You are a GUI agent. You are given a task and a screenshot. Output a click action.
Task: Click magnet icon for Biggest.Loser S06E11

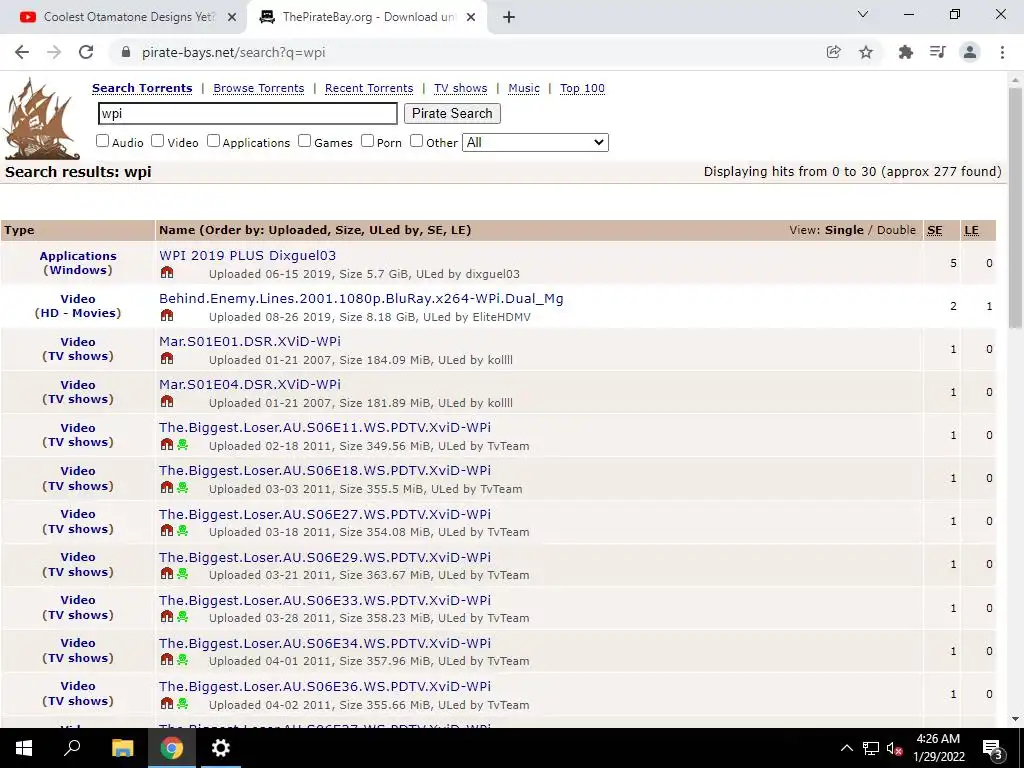tap(167, 445)
